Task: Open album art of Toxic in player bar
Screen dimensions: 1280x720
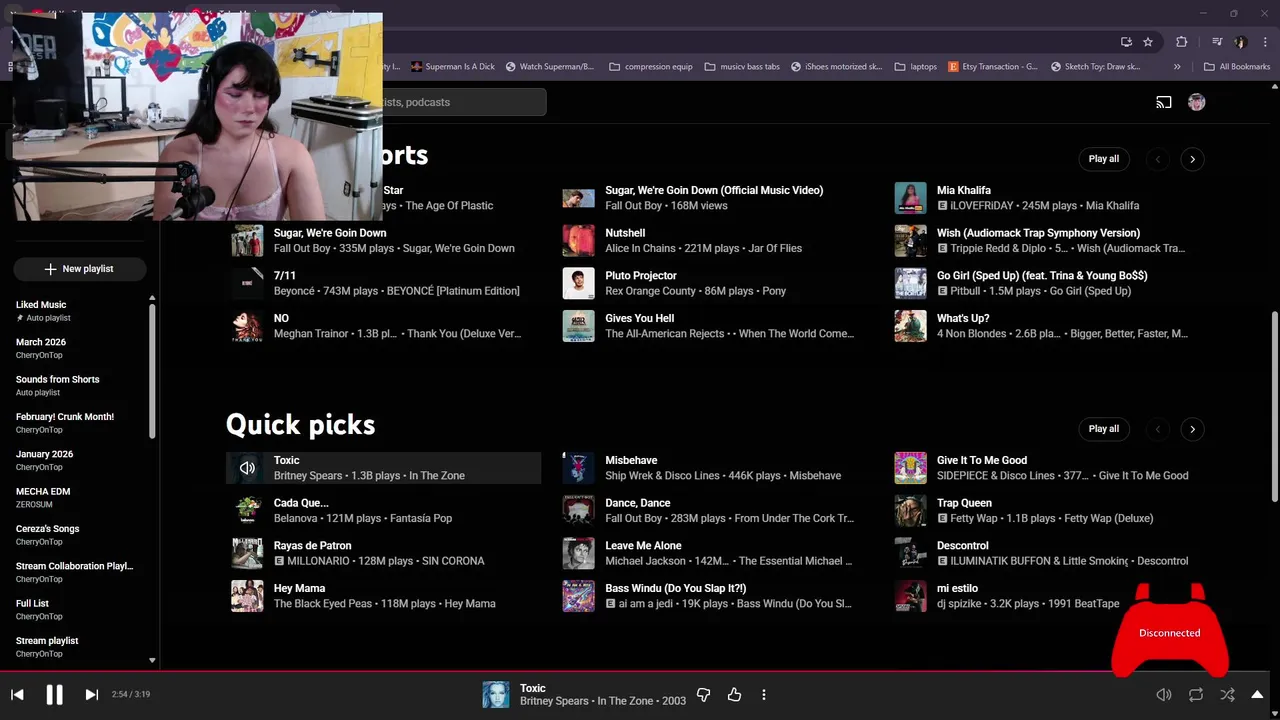Action: click(496, 694)
